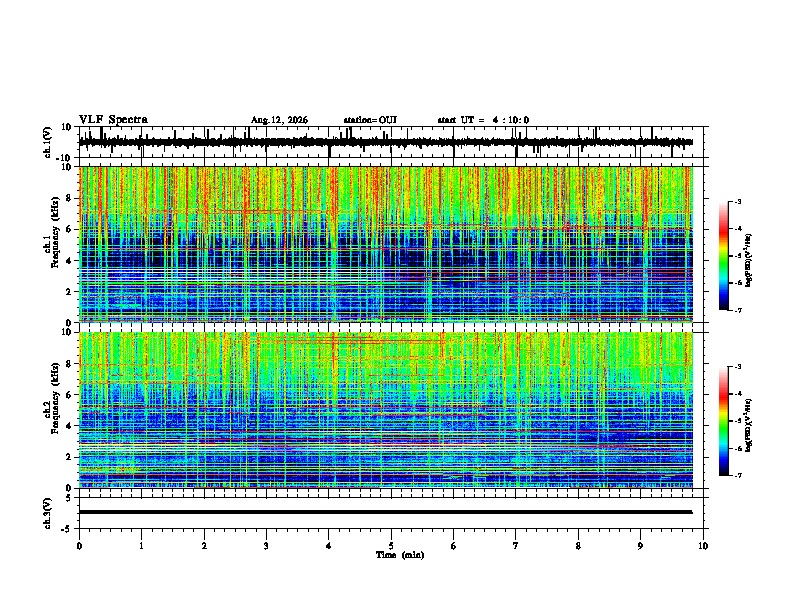Click the time-axis tick label "9"
Viewport: 792px width, 612px height.
pyautogui.click(x=641, y=546)
